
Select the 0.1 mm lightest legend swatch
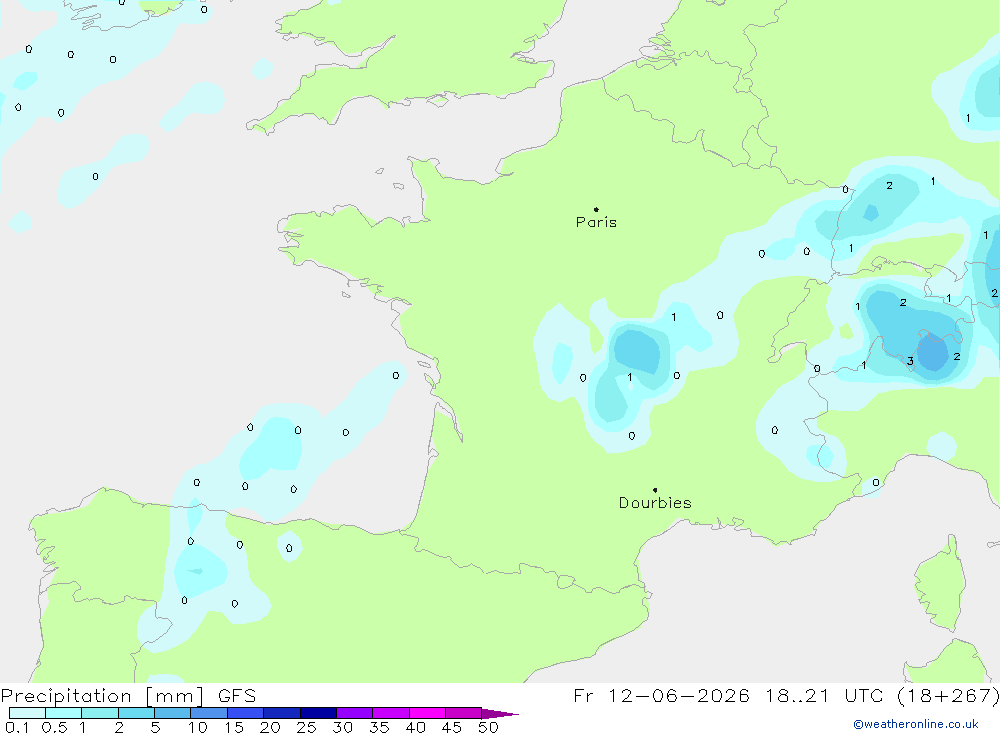click(x=27, y=713)
